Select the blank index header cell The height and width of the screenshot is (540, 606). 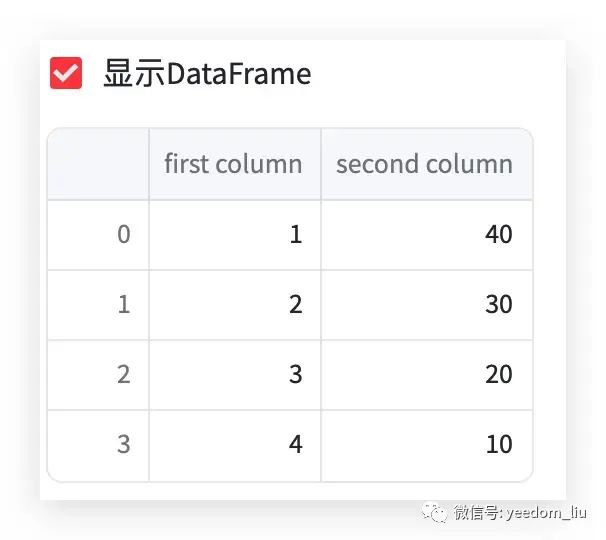98,164
